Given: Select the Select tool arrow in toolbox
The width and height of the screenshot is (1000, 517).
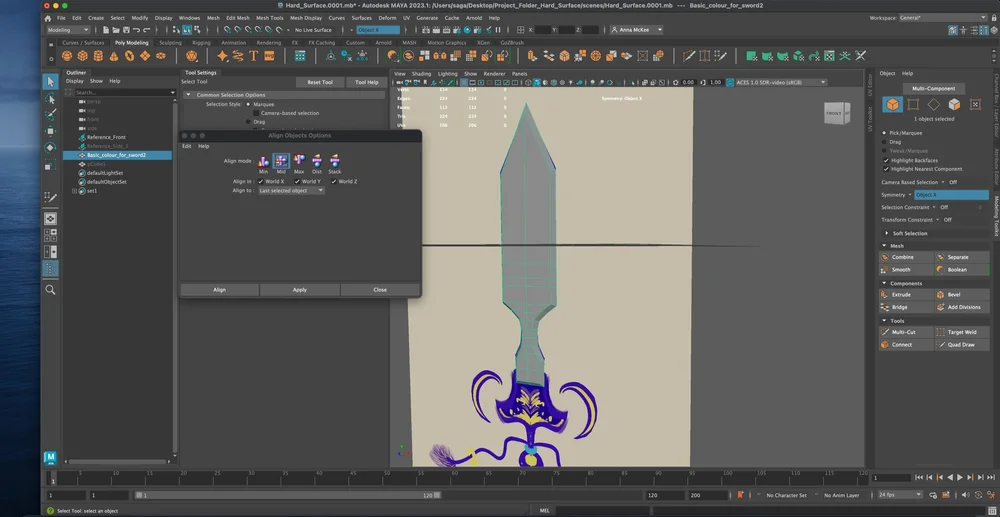Looking at the screenshot, I should [x=50, y=82].
